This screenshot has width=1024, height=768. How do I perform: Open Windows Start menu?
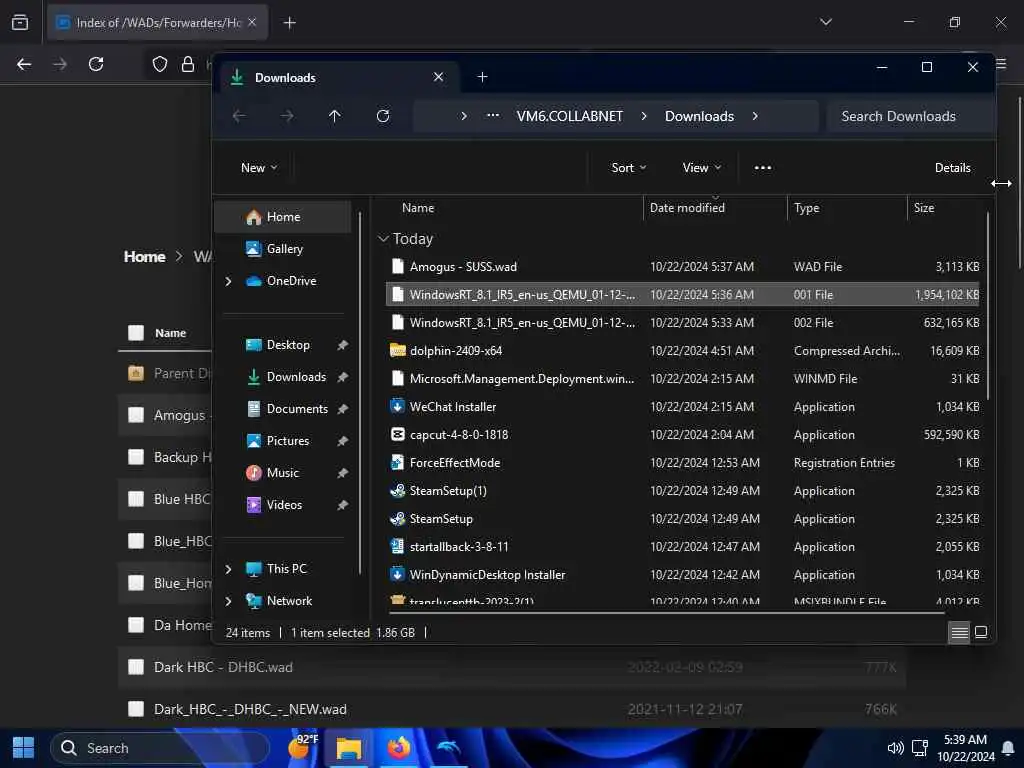pos(24,748)
